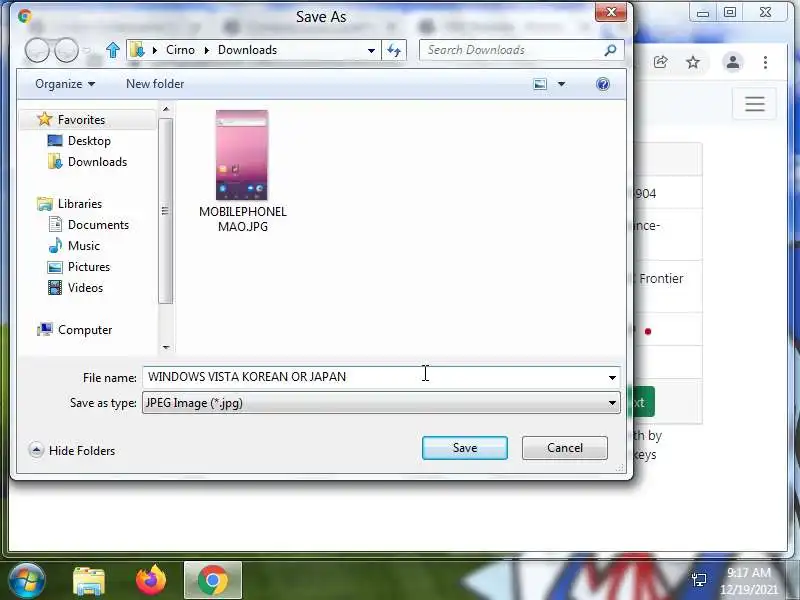
Task: Open Downloads in the navigation pane
Action: click(97, 162)
